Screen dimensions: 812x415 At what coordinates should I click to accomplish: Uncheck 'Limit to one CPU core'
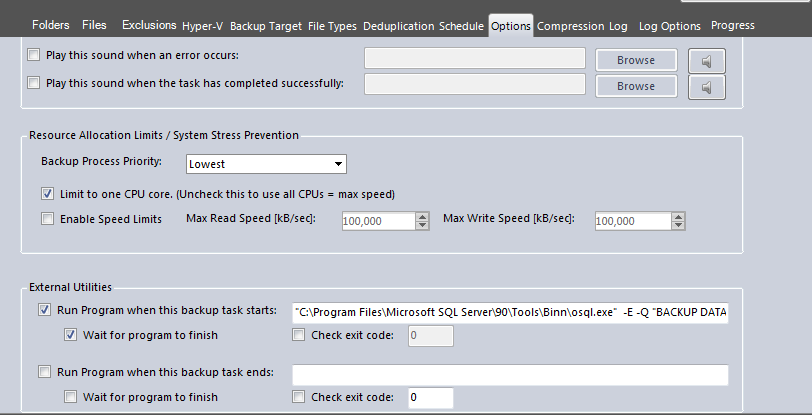click(47, 194)
